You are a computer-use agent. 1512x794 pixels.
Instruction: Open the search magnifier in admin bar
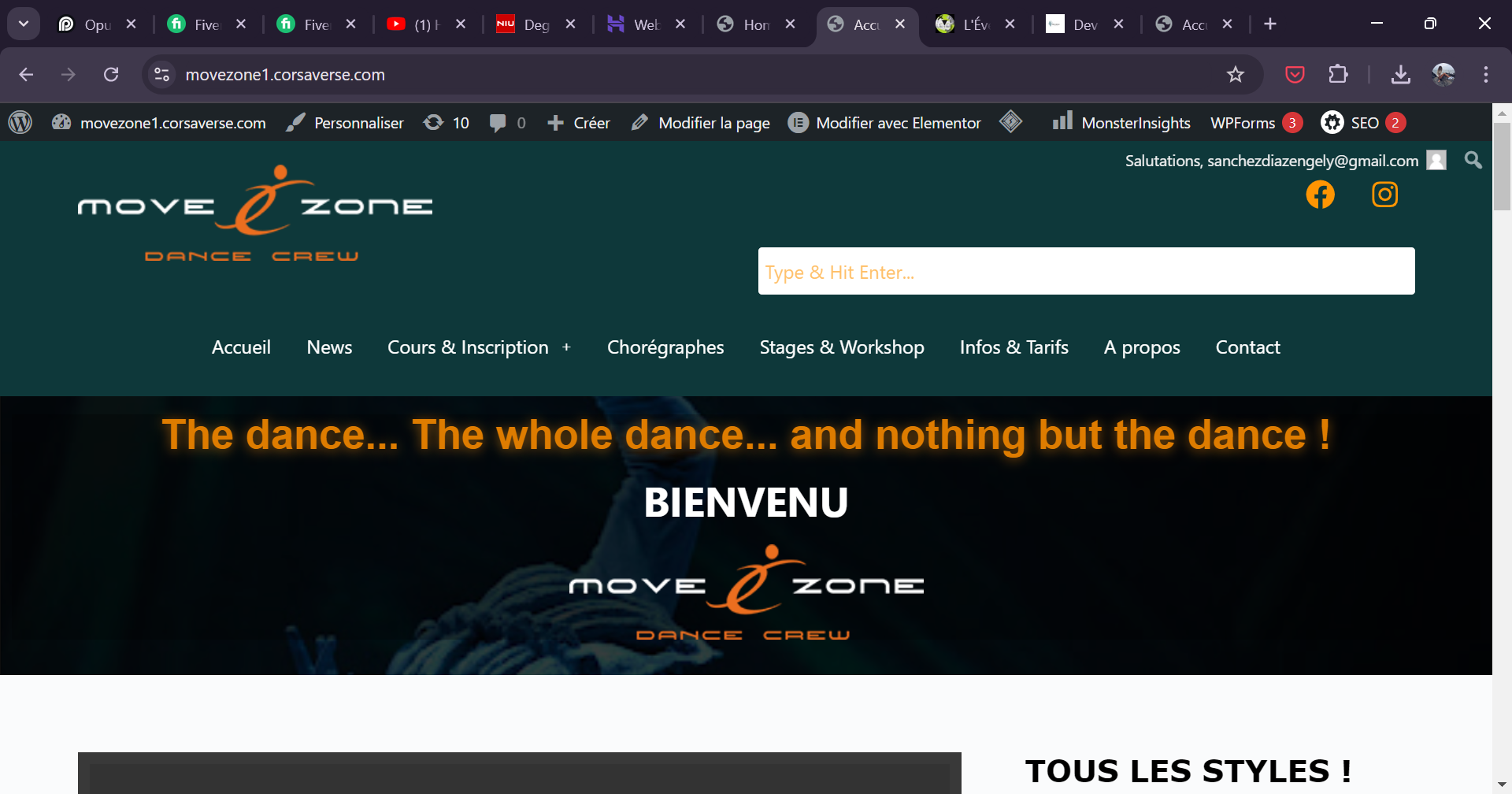[x=1473, y=161]
